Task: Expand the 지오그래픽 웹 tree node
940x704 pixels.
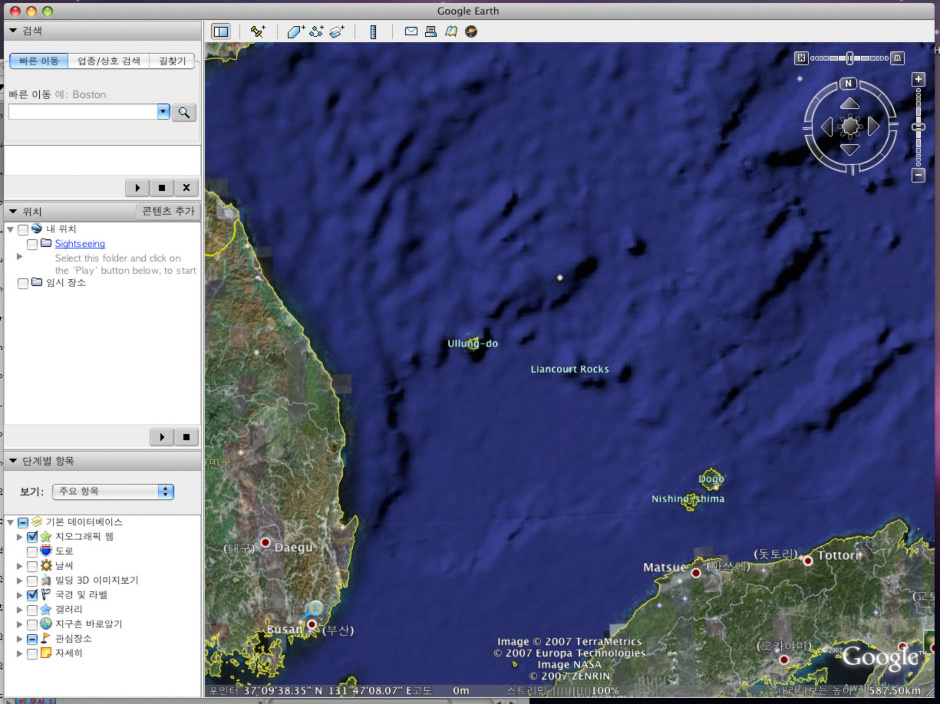Action: coord(20,537)
